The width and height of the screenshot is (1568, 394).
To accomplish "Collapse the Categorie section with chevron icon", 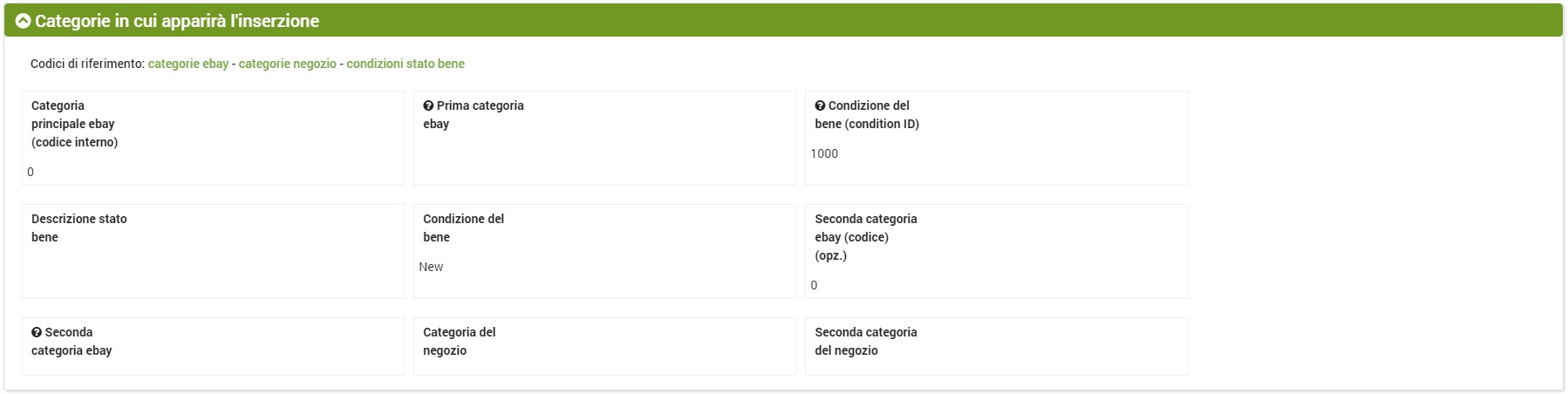I will (23, 21).
